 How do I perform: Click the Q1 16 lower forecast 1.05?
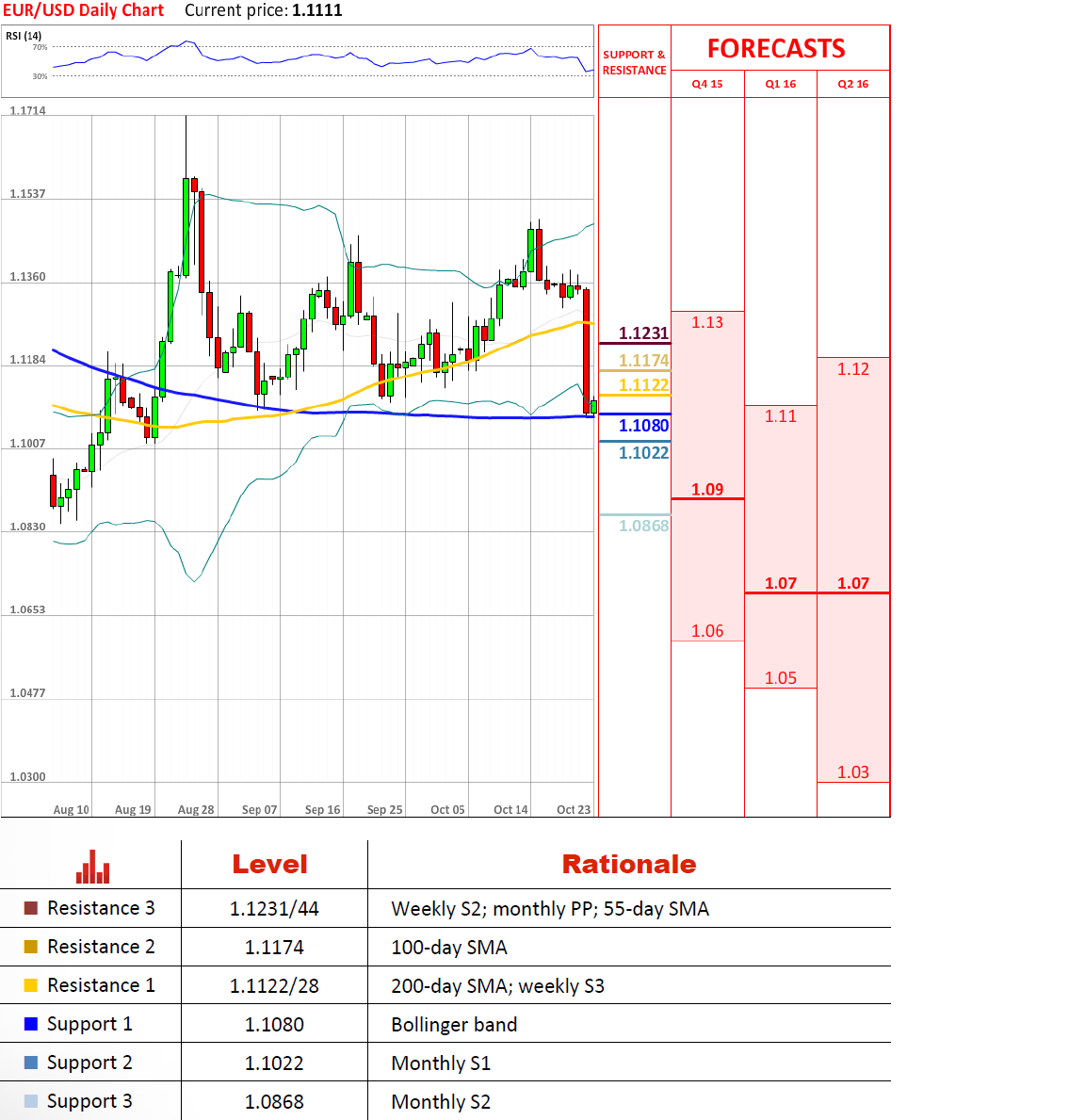click(x=781, y=677)
